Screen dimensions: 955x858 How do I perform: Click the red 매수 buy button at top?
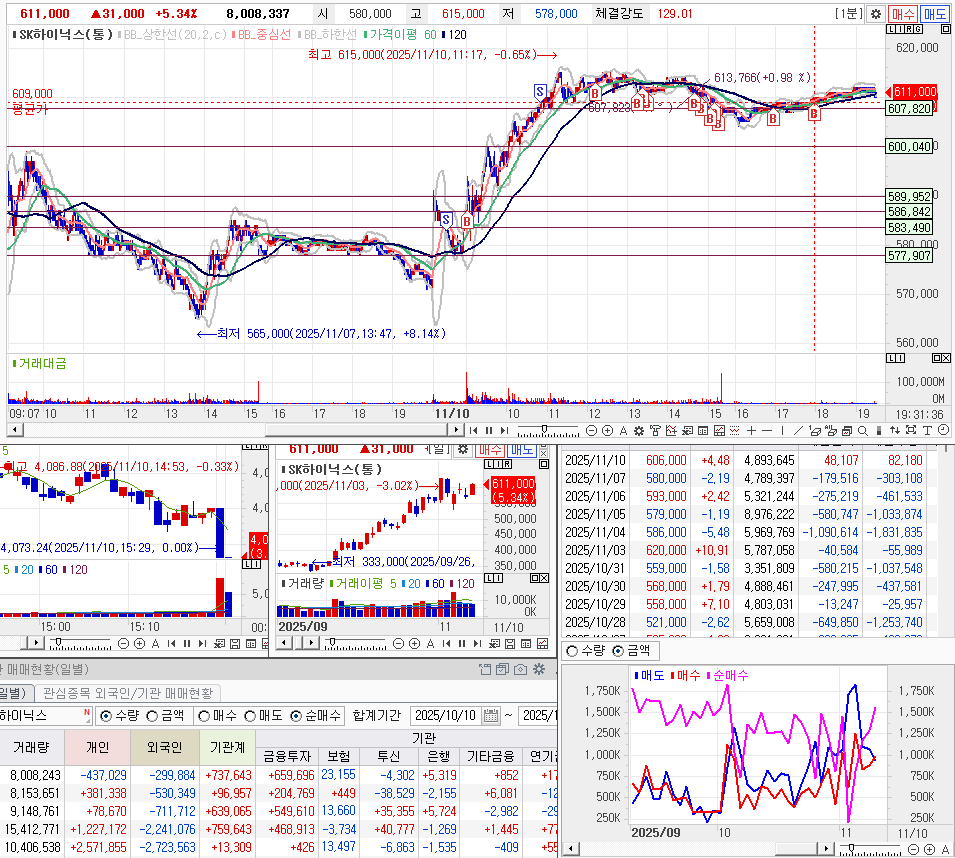[x=903, y=13]
